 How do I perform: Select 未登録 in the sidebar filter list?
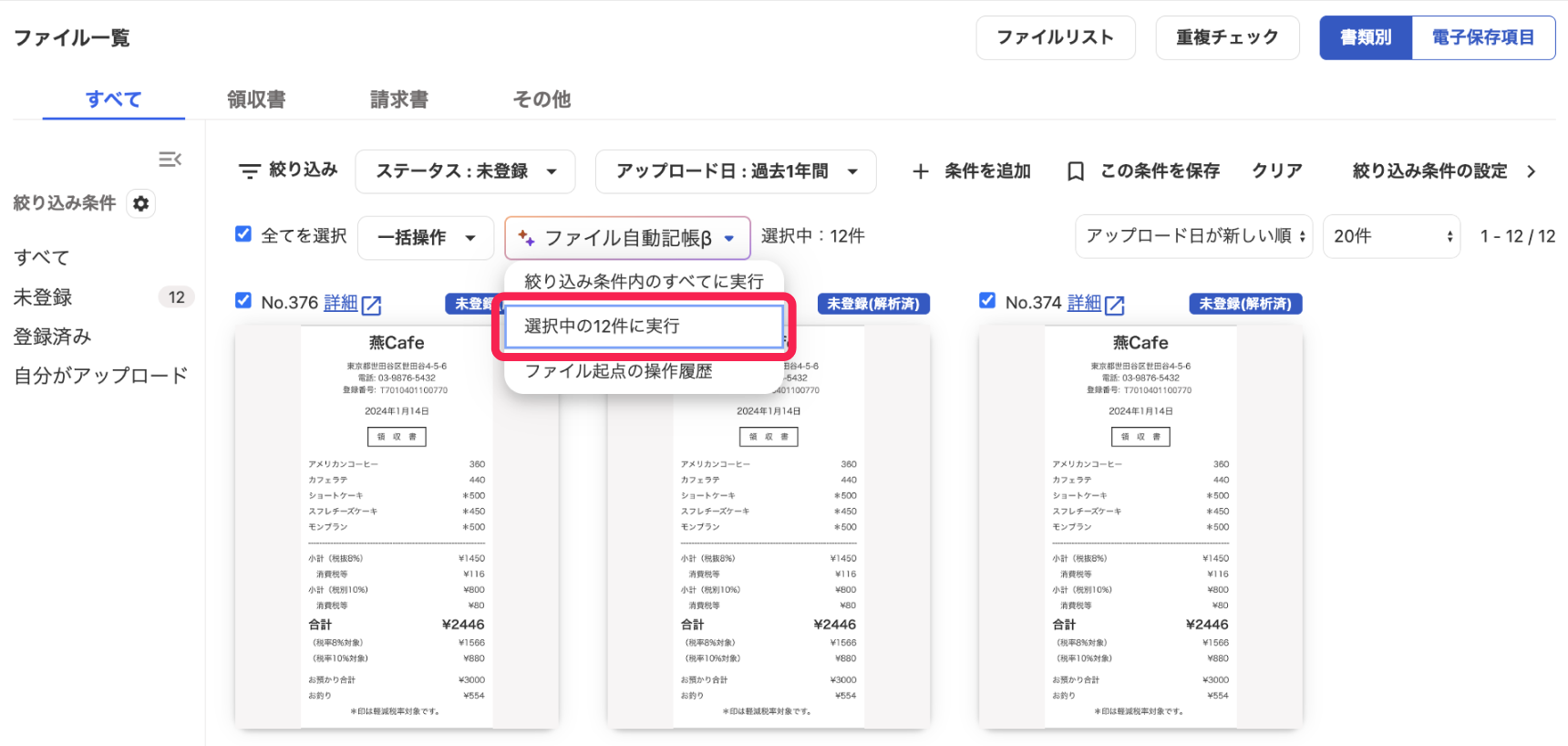point(43,297)
